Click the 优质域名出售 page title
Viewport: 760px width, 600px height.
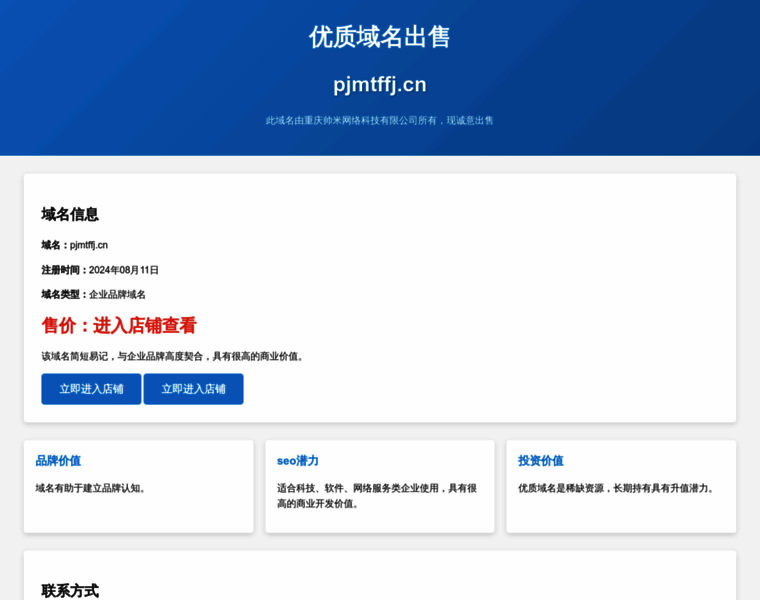[x=379, y=37]
